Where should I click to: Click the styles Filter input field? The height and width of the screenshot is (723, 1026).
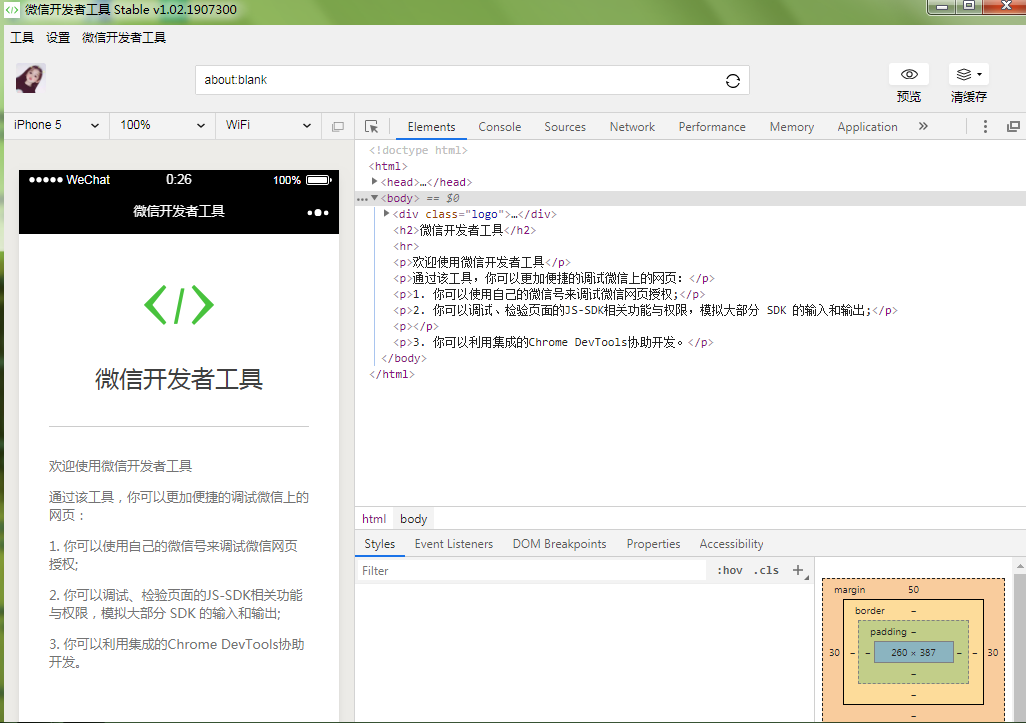tap(531, 571)
